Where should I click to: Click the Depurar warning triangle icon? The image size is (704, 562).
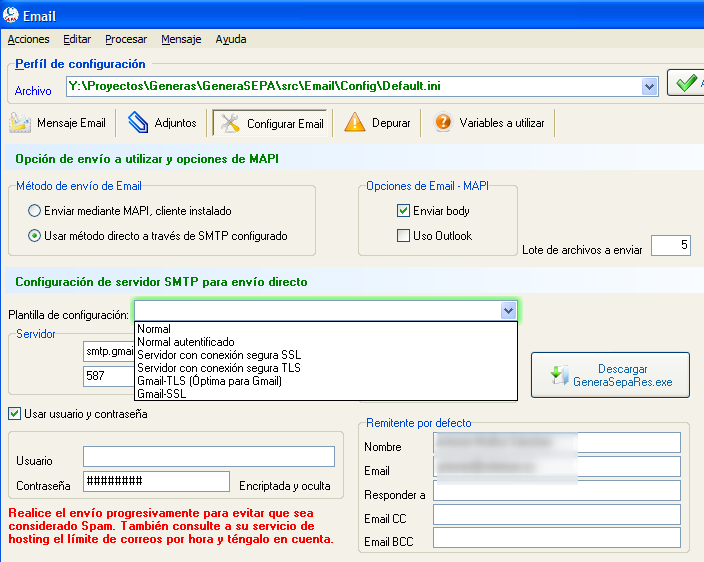[x=355, y=122]
